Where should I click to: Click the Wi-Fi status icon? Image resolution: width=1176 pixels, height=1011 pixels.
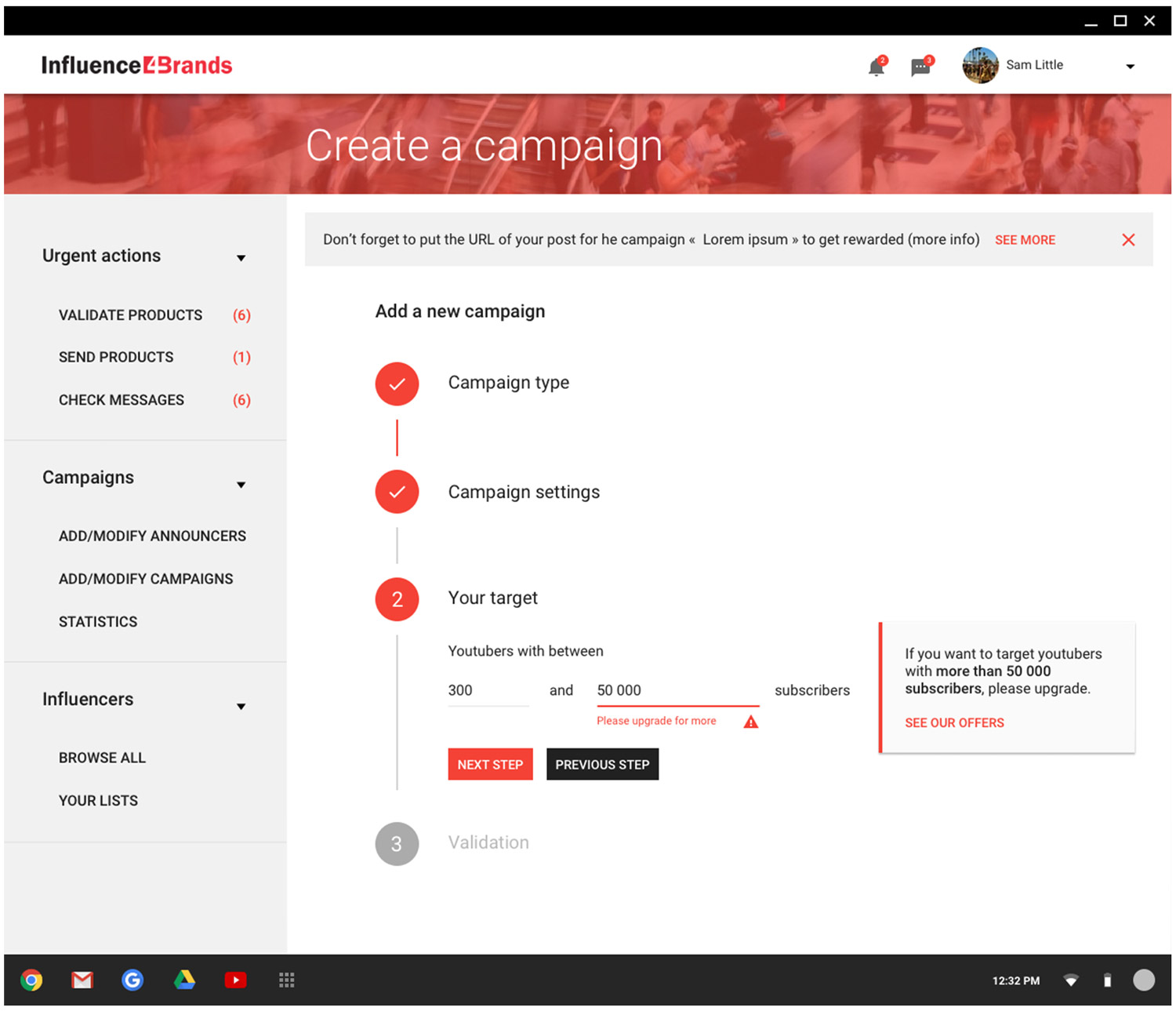1071,980
